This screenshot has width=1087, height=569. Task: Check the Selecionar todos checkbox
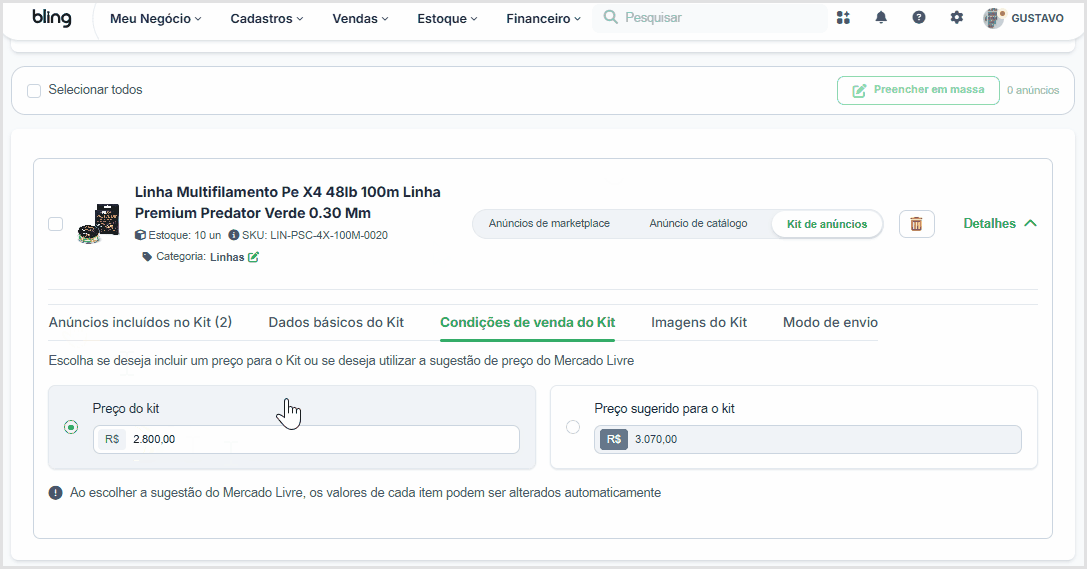[x=34, y=91]
